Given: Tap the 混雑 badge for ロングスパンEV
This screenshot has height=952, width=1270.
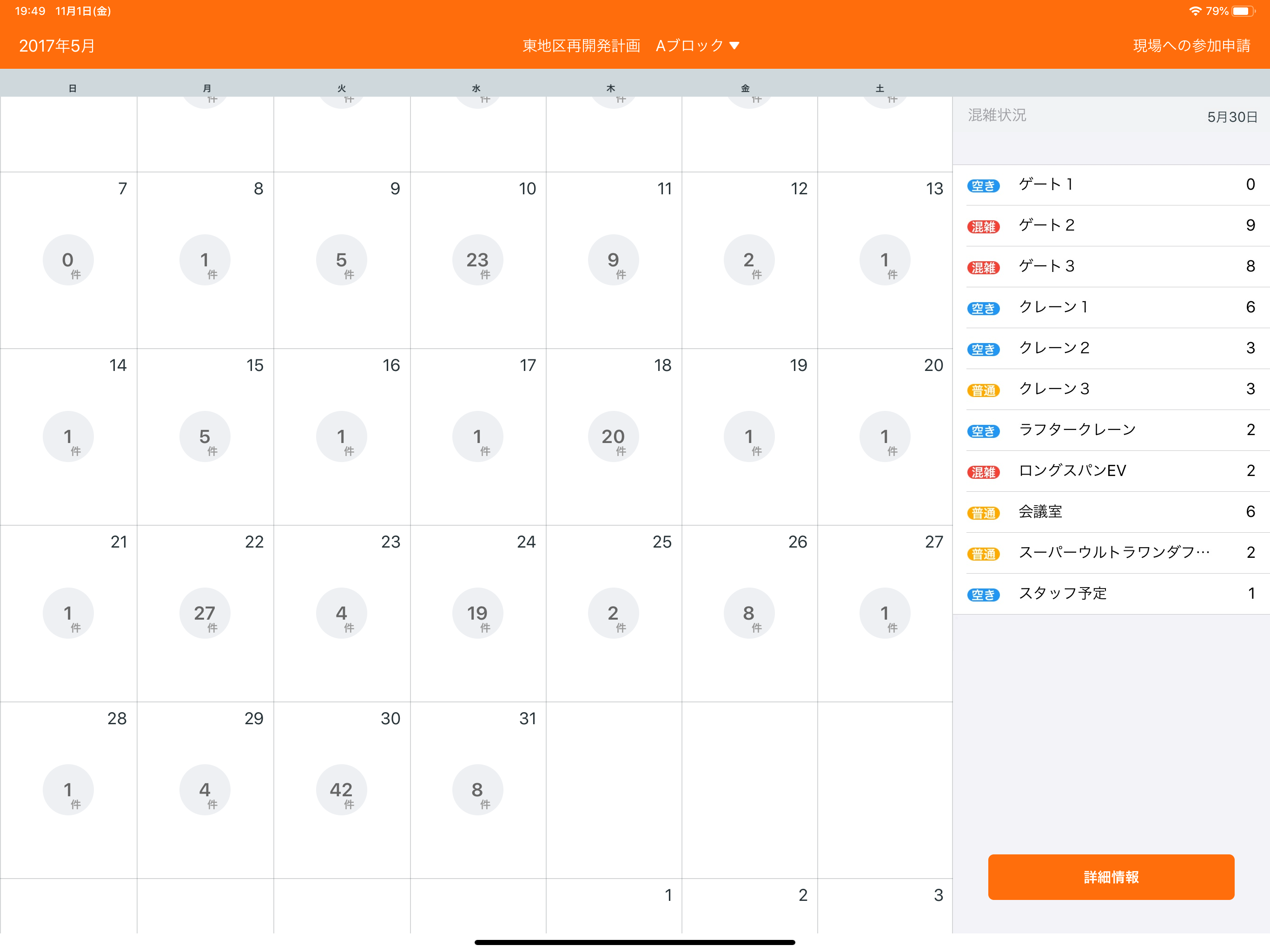Looking at the screenshot, I should coord(984,472).
